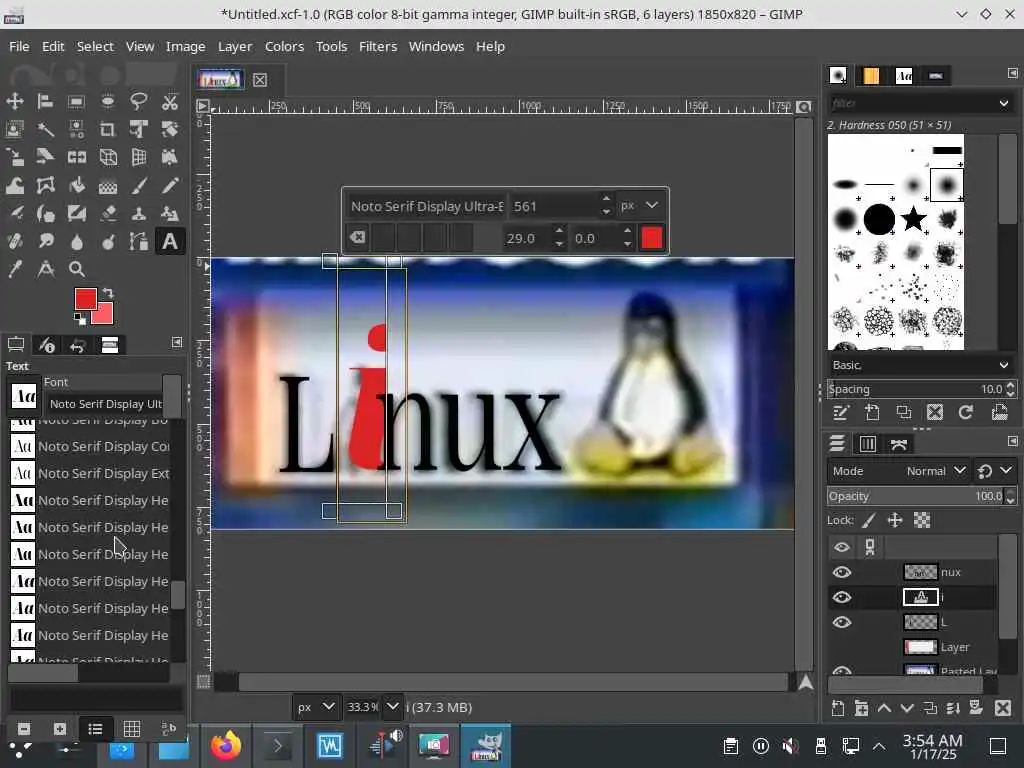
Task: Select the Clone stamp tool
Action: click(138, 214)
